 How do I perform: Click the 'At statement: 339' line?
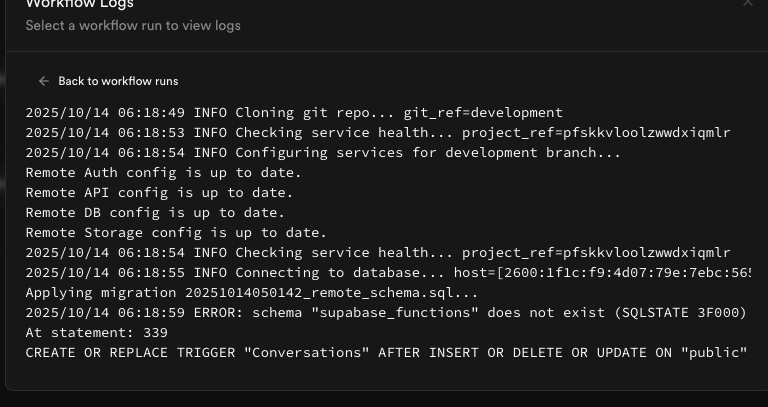(96, 333)
